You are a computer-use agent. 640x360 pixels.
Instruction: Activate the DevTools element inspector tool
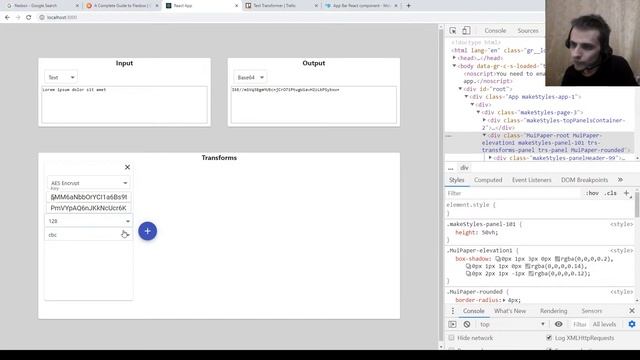click(453, 31)
